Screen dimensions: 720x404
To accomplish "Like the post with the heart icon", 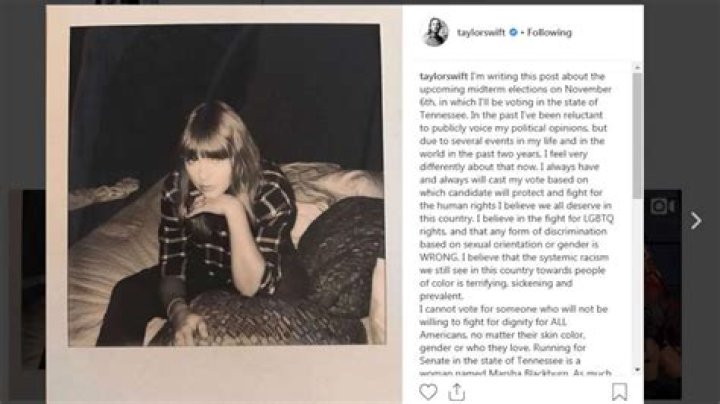I will pyautogui.click(x=428, y=392).
